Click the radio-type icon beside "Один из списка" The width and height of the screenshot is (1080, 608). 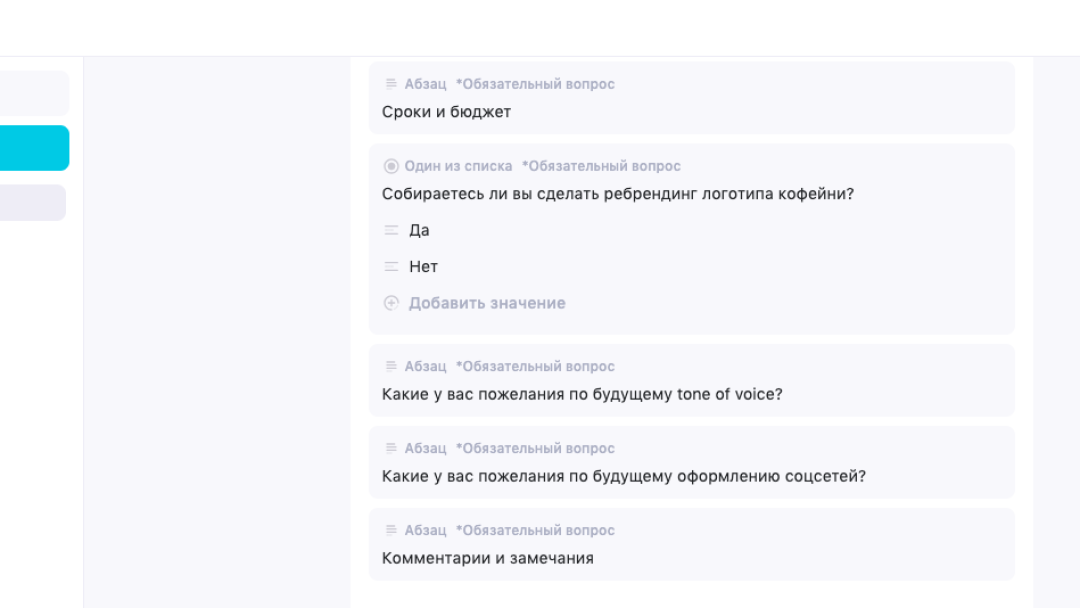point(391,166)
